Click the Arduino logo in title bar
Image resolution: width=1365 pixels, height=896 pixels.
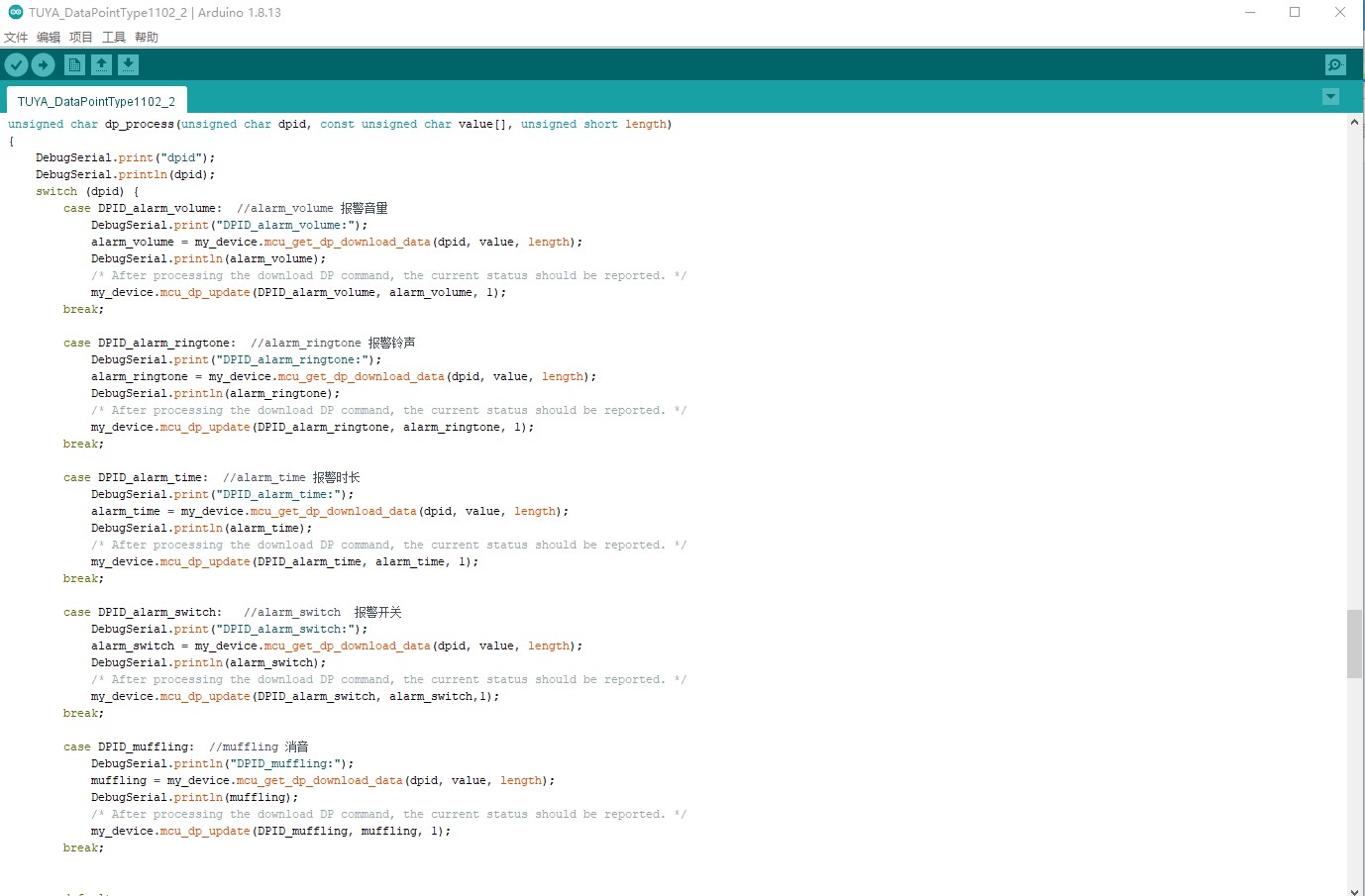(x=15, y=12)
